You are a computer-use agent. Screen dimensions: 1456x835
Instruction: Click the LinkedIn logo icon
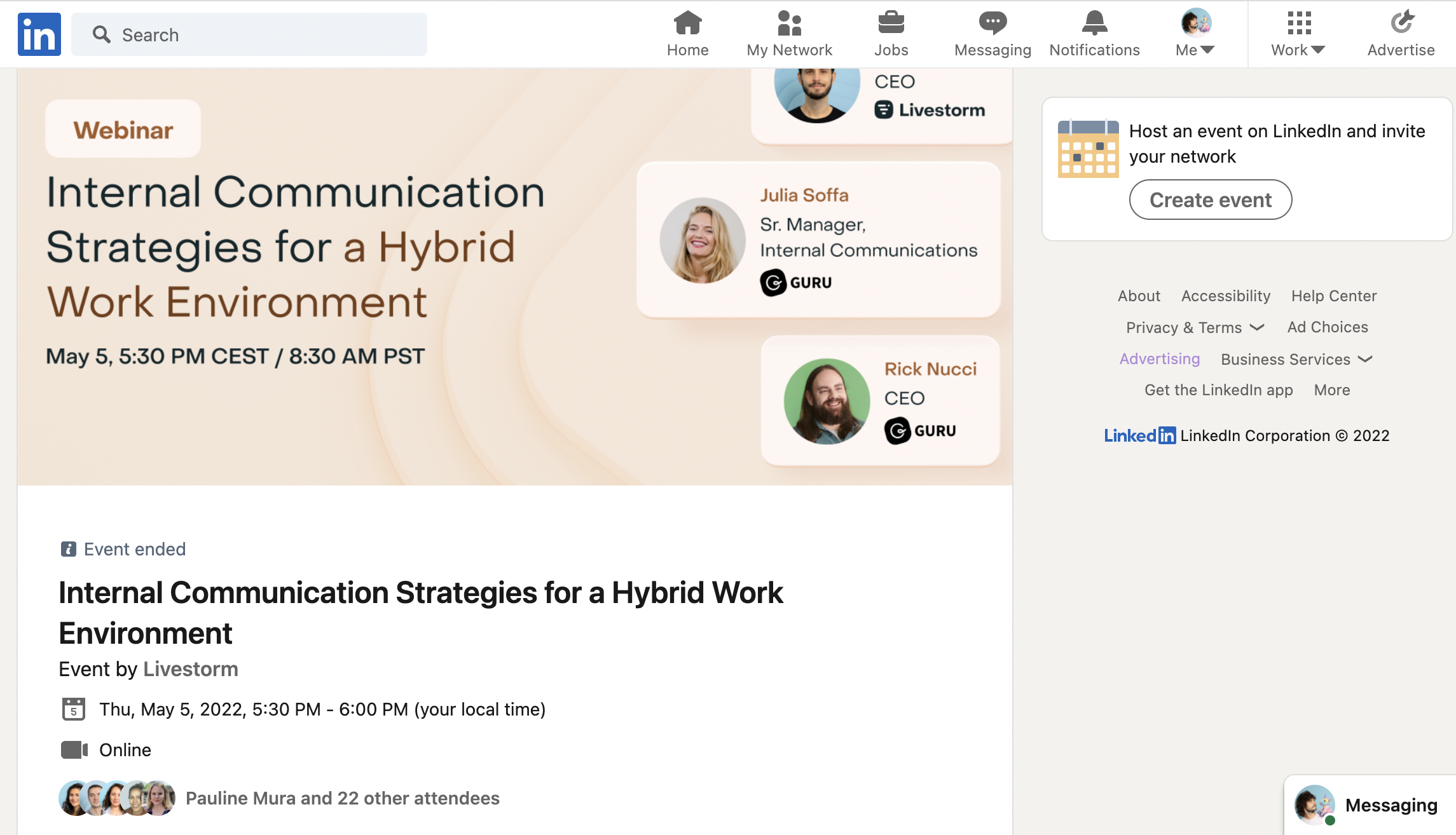tap(39, 34)
